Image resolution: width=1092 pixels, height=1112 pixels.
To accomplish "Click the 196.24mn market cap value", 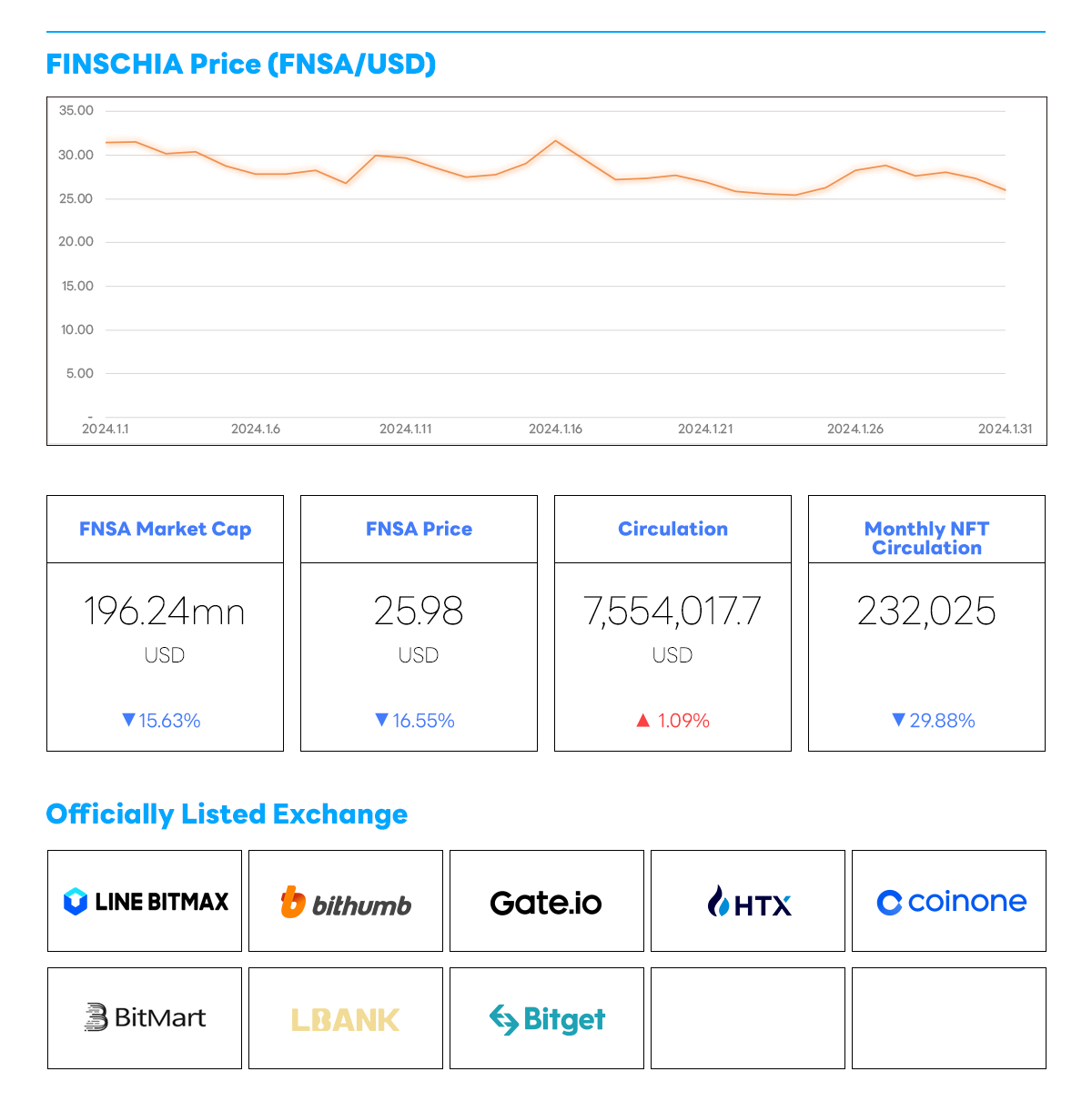I will click(165, 612).
